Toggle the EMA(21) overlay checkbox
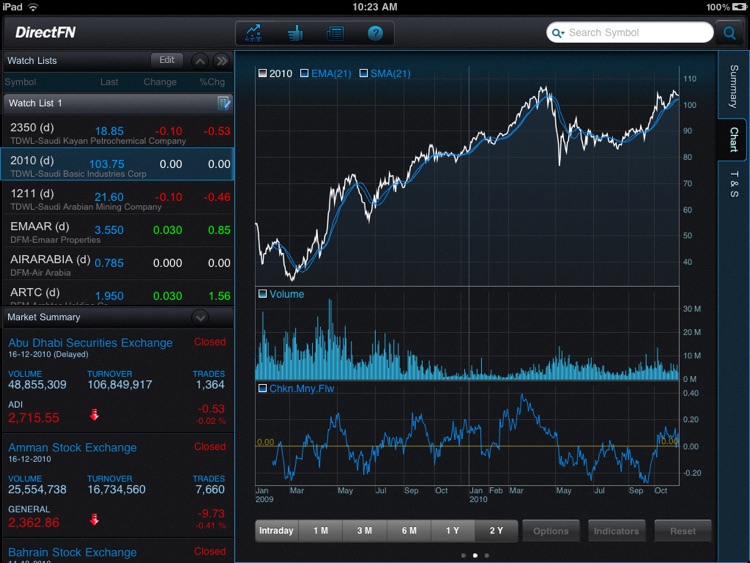The width and height of the screenshot is (750, 563). point(304,73)
